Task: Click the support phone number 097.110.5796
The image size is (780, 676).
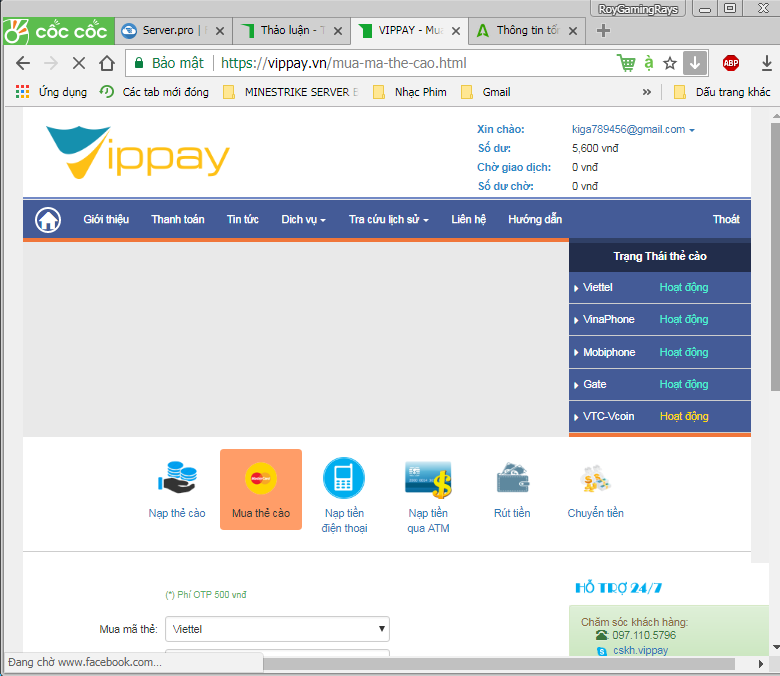Action: pos(644,635)
